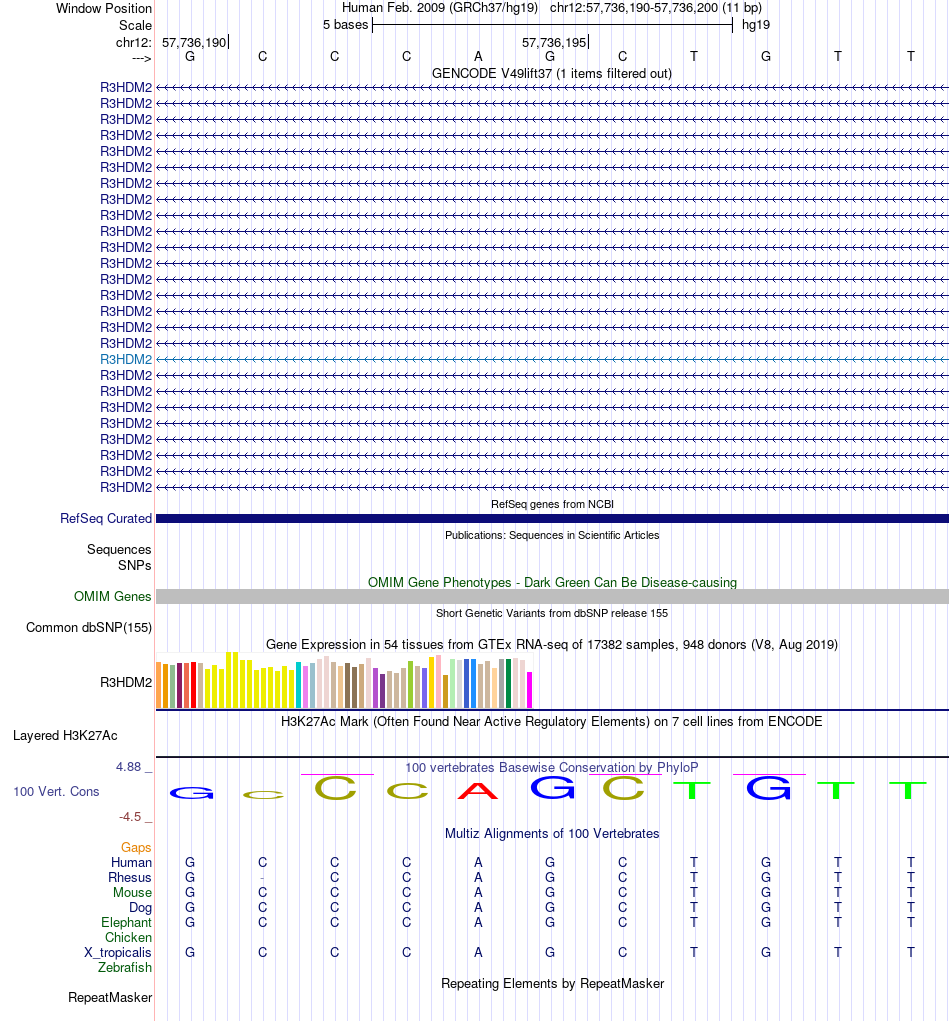Click R3HDM2 label beside GTEx bar chart
The image size is (950, 1021).
pyautogui.click(x=126, y=682)
